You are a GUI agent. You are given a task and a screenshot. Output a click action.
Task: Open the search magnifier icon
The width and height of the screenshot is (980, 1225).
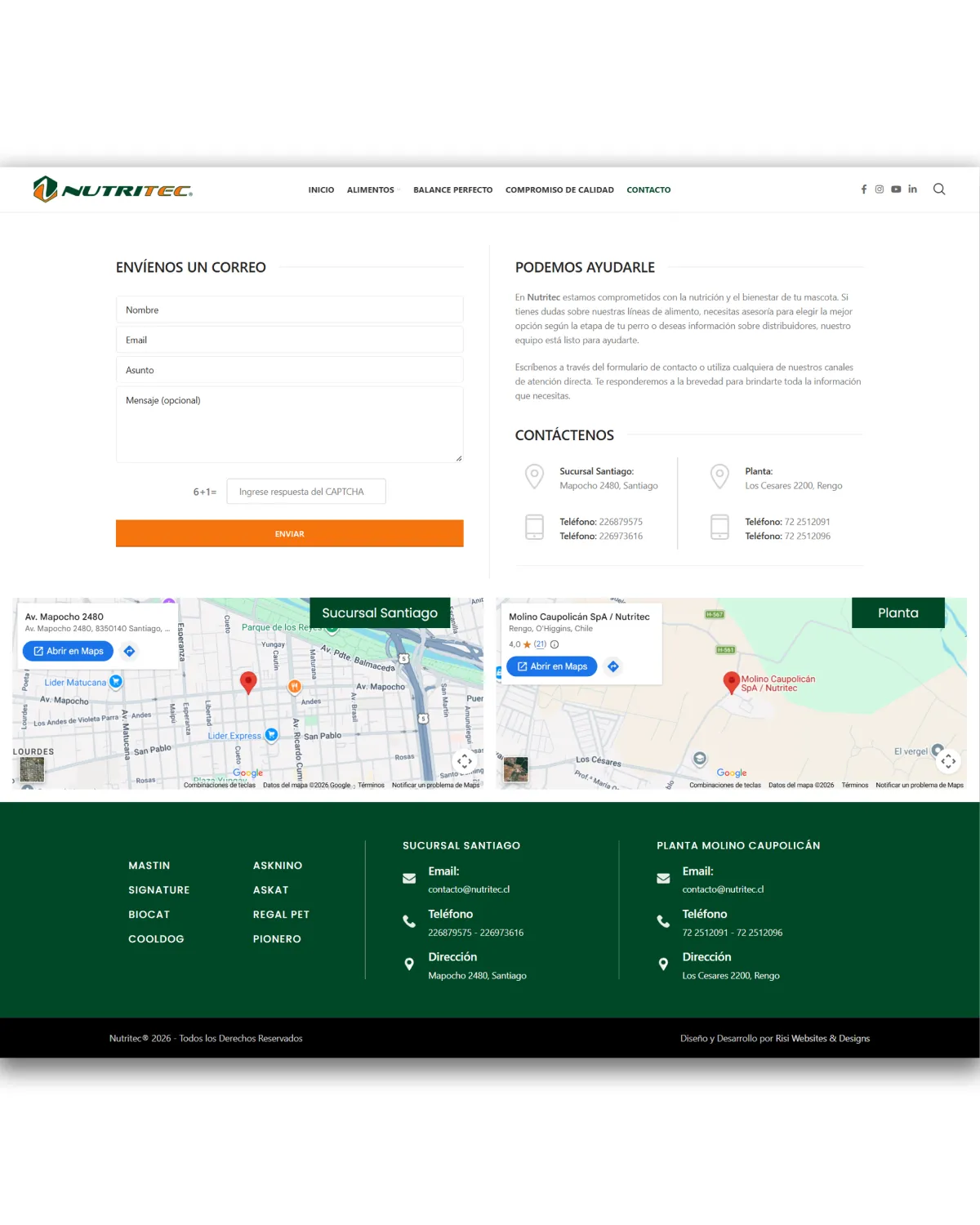click(939, 189)
